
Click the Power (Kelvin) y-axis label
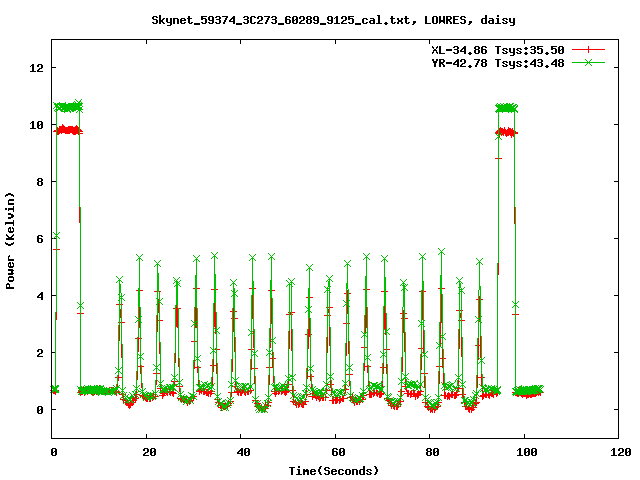tap(10, 241)
